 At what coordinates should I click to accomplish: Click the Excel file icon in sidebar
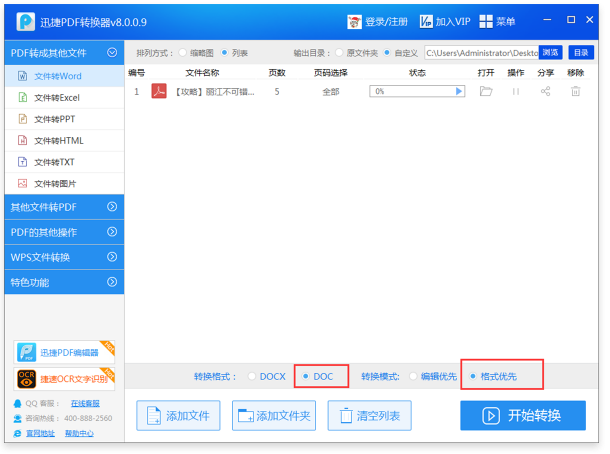coord(23,97)
